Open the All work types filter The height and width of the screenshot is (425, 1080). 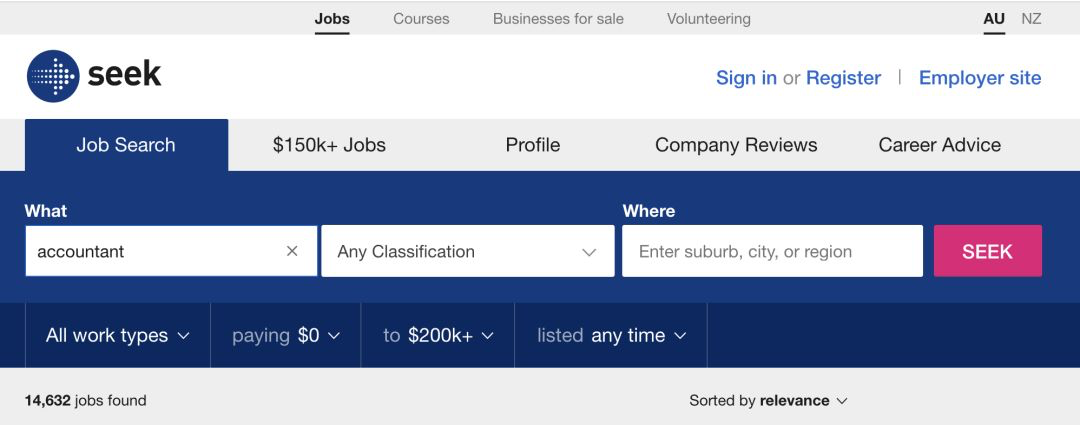pyautogui.click(x=117, y=336)
